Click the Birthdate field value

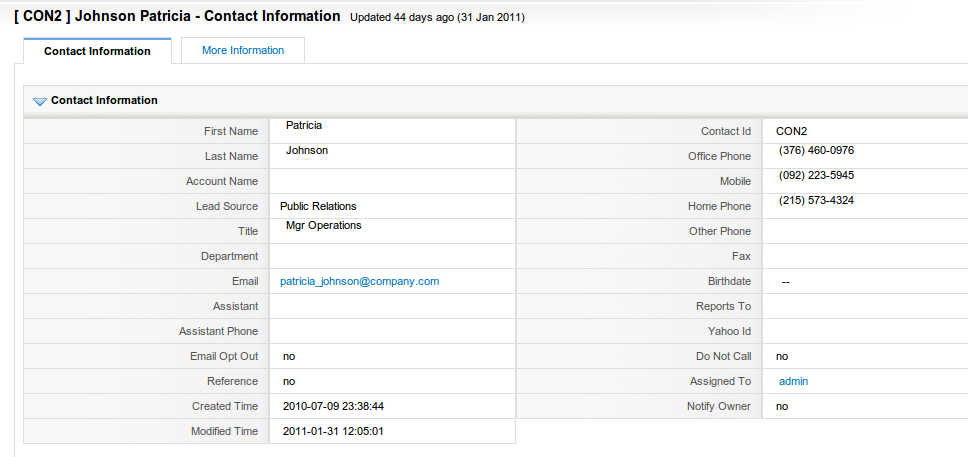786,282
